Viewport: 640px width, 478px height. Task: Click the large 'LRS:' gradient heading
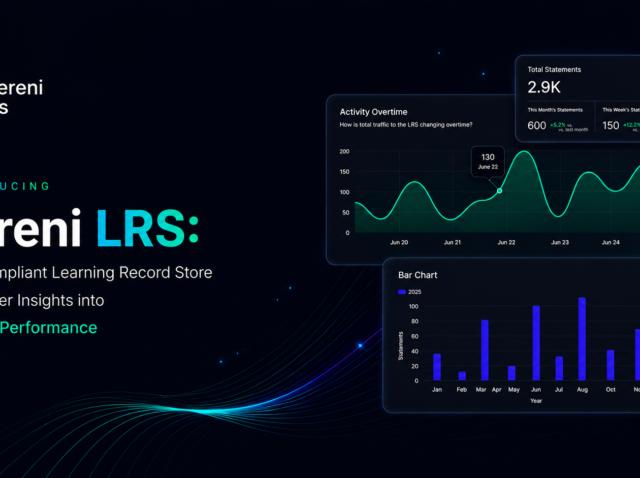(x=147, y=228)
